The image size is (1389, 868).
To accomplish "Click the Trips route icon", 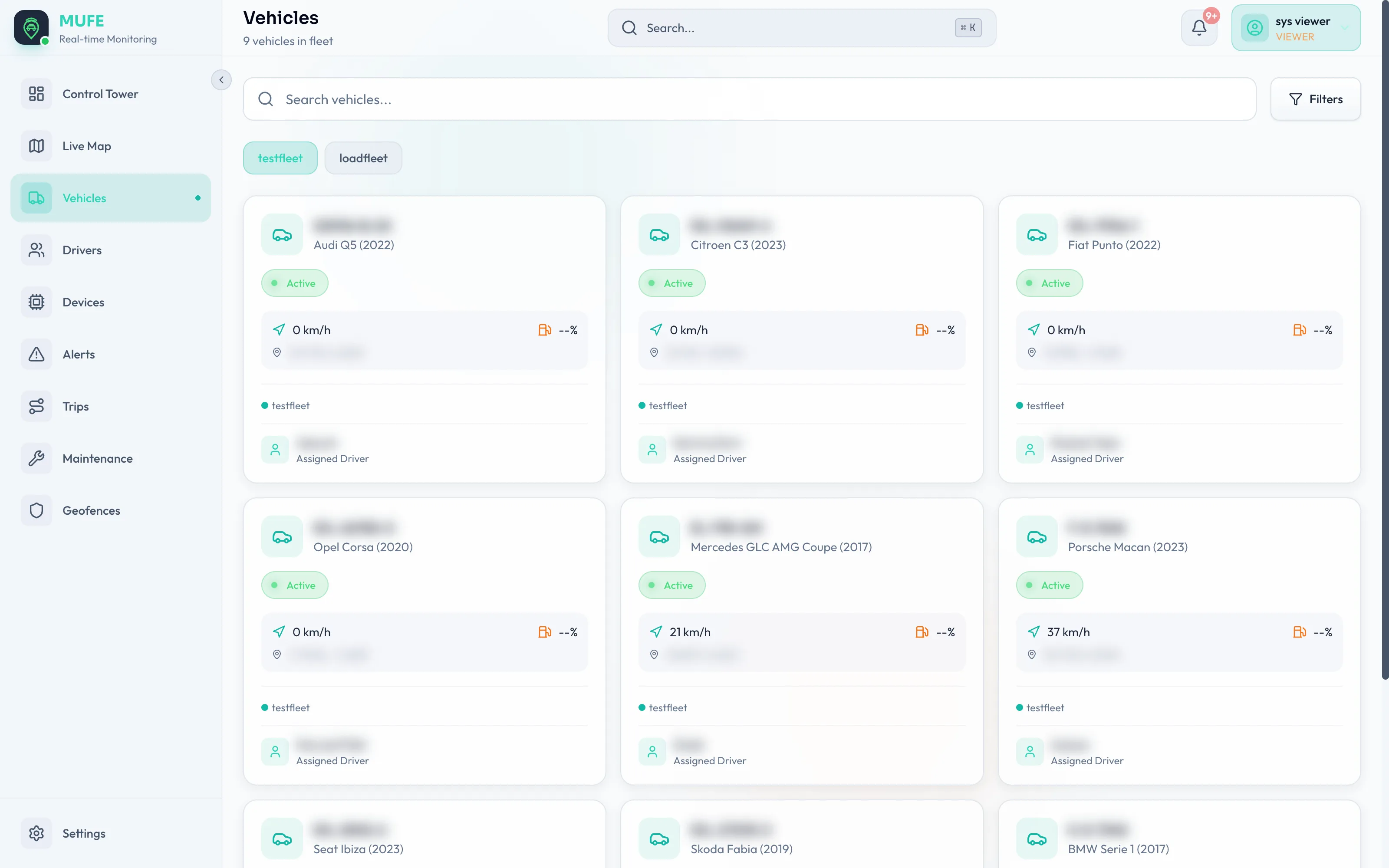I will tap(36, 407).
